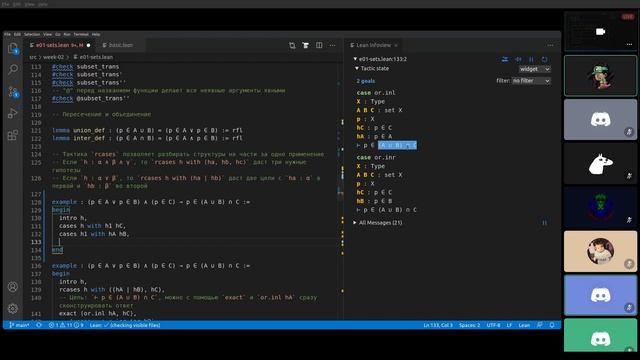The height and width of the screenshot is (360, 640).
Task: Select the gray Discord logo participant tile
Action: coord(600,120)
